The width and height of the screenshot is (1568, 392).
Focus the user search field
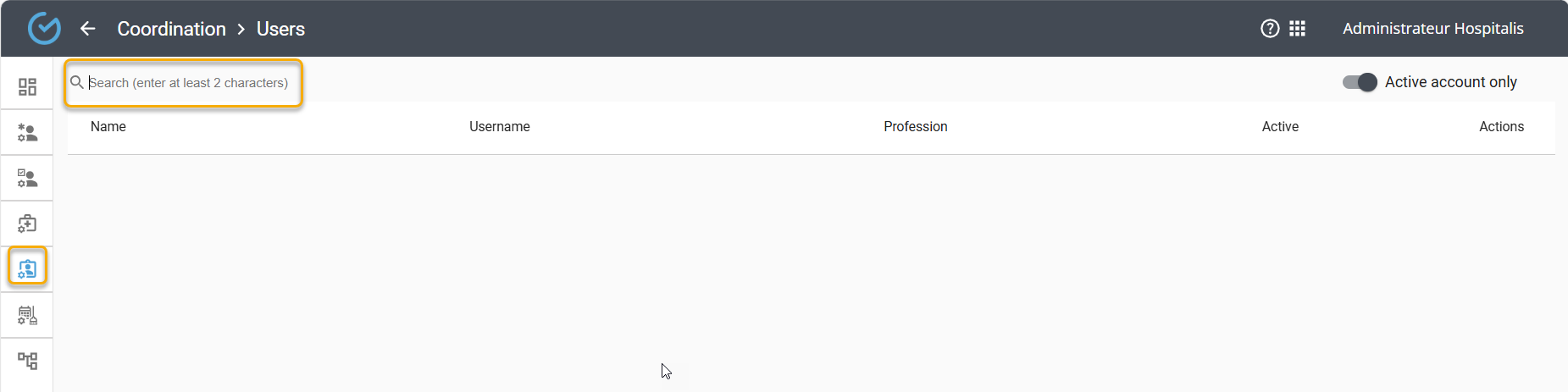pyautogui.click(x=188, y=83)
